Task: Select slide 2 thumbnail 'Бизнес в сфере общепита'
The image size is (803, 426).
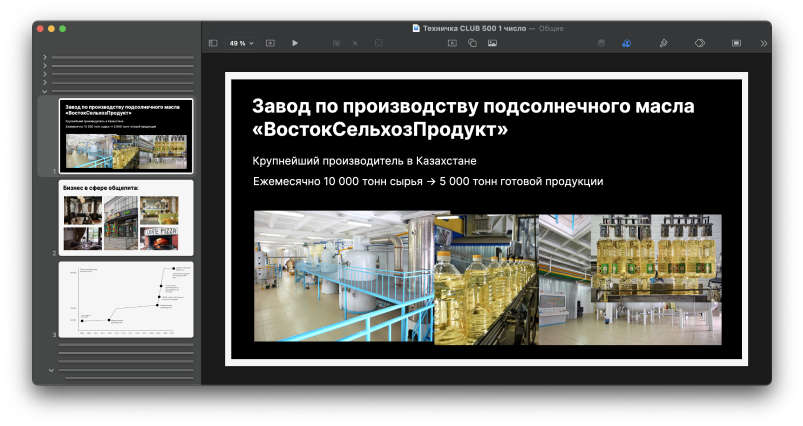Action: pos(126,218)
